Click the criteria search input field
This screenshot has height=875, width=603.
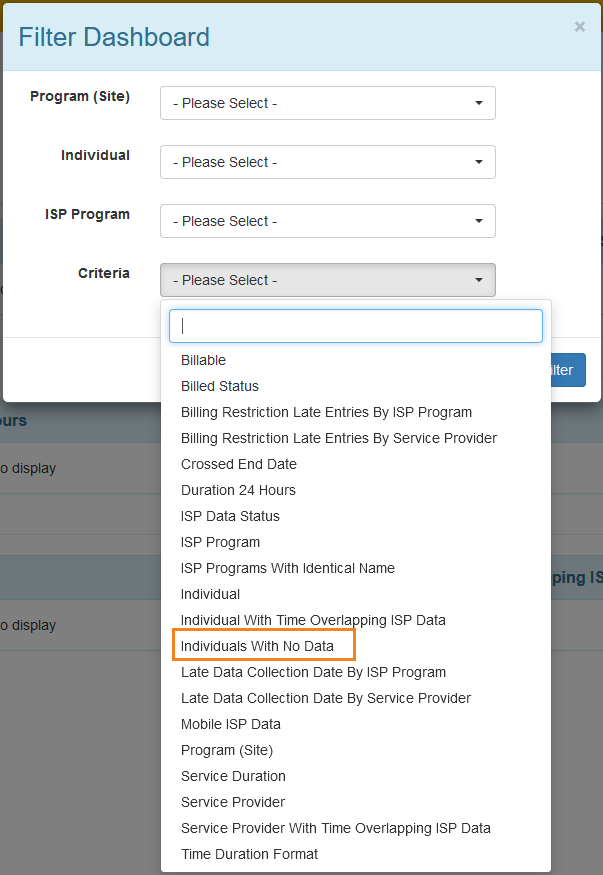[x=355, y=326]
